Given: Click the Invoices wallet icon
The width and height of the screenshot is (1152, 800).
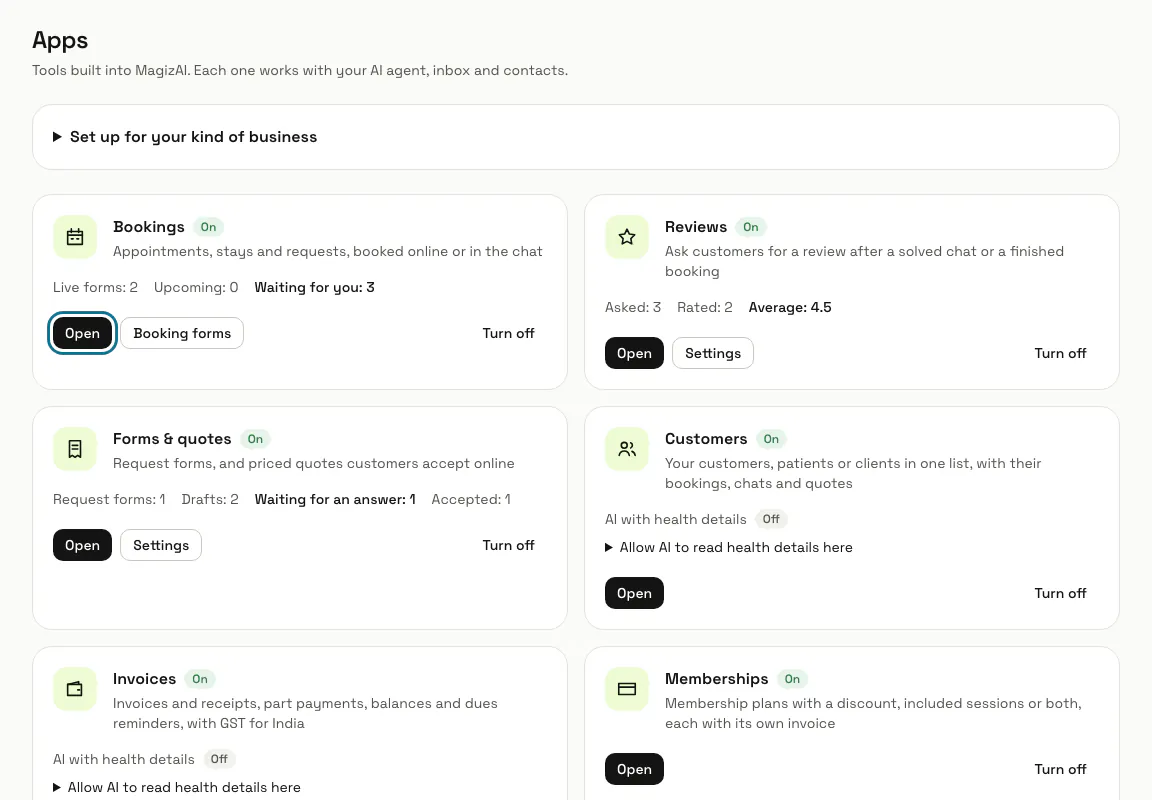Looking at the screenshot, I should coord(75,689).
